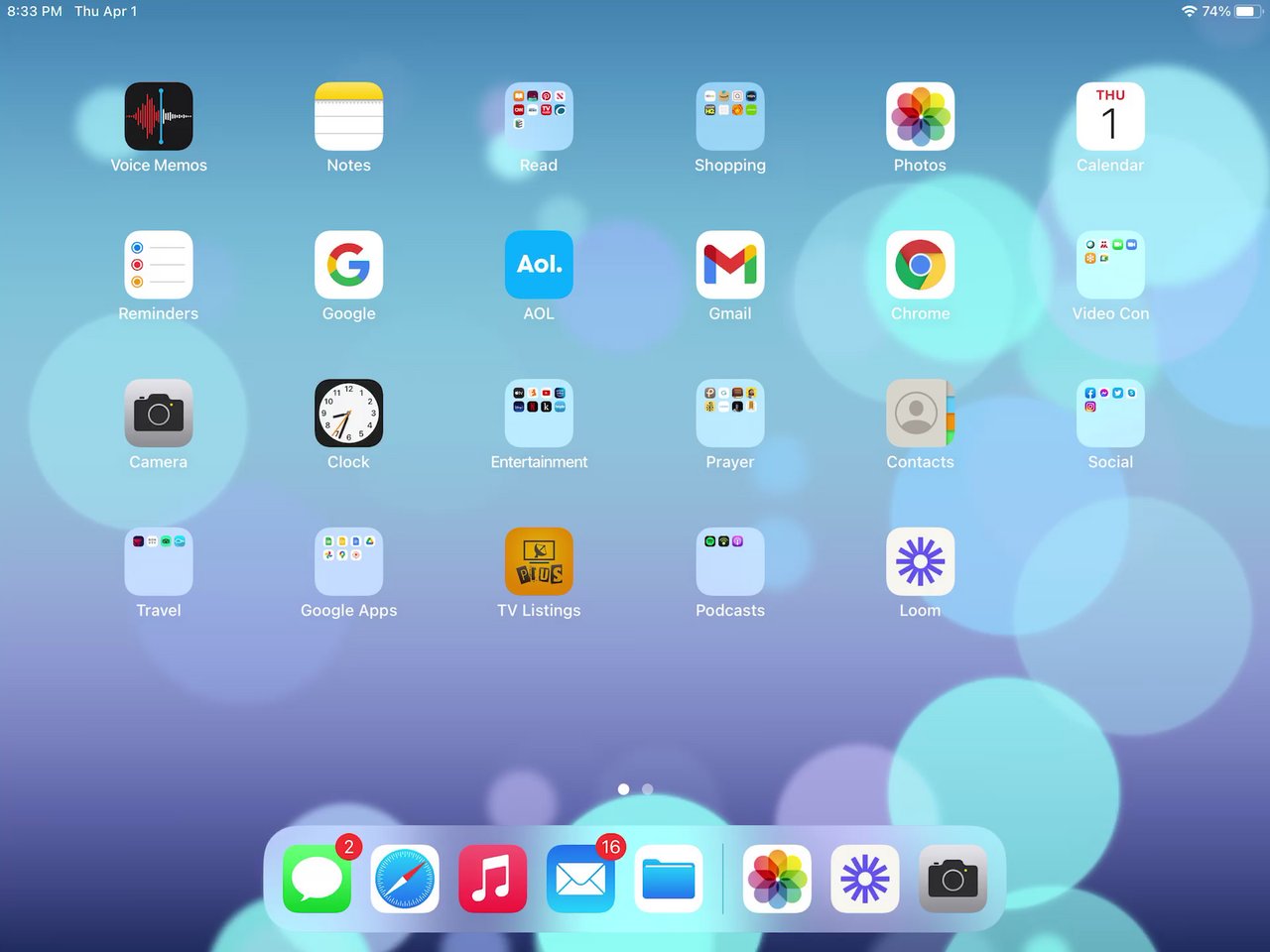This screenshot has height=952, width=1270.
Task: Launch the Google app
Action: pos(348,265)
